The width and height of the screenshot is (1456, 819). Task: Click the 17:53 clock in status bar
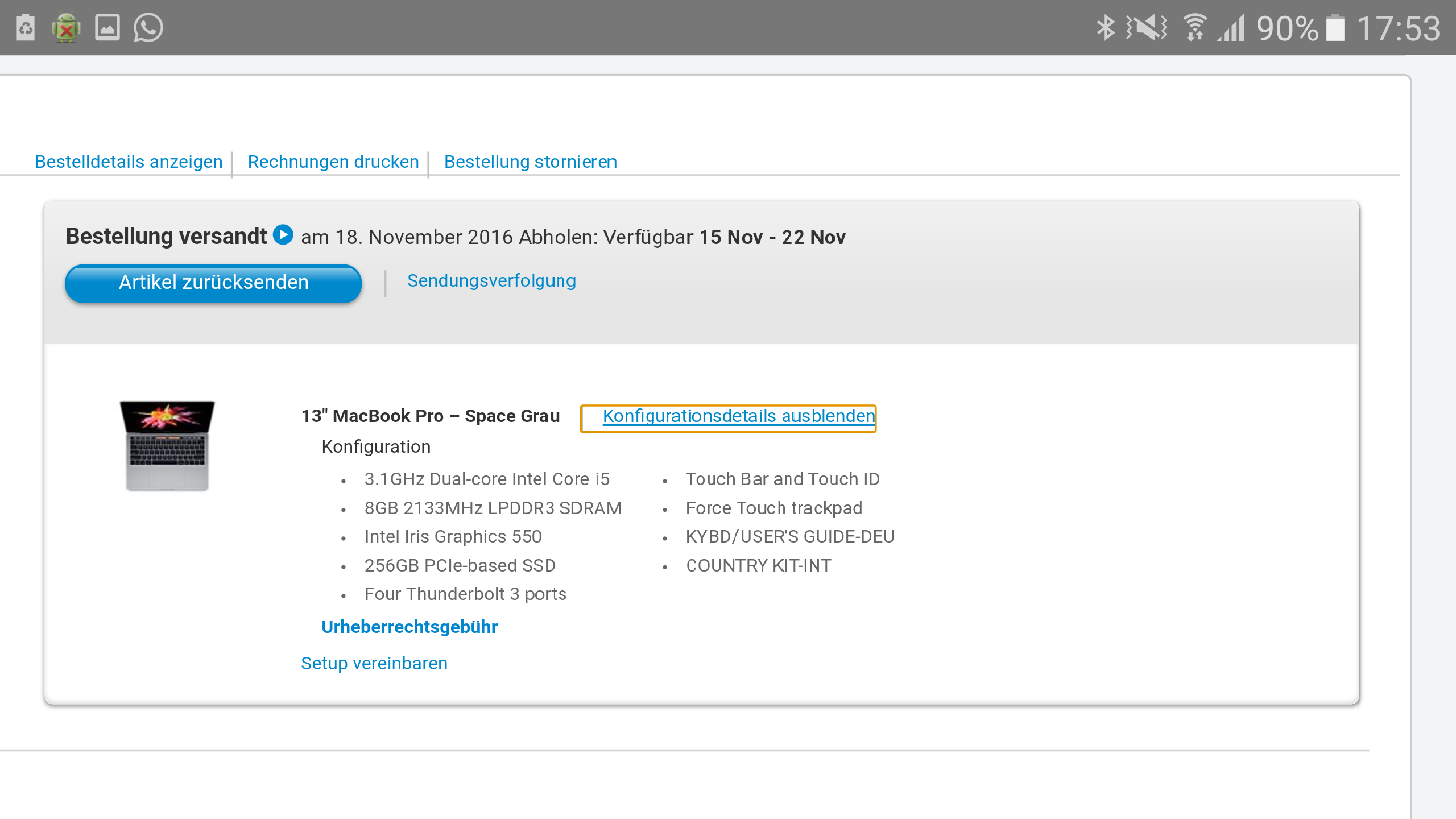point(1399,28)
